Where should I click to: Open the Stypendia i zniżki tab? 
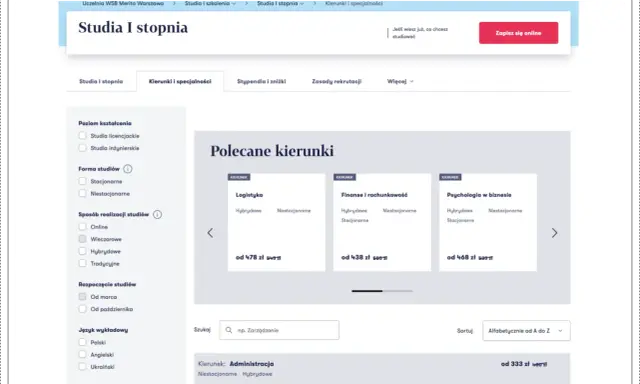(x=262, y=81)
